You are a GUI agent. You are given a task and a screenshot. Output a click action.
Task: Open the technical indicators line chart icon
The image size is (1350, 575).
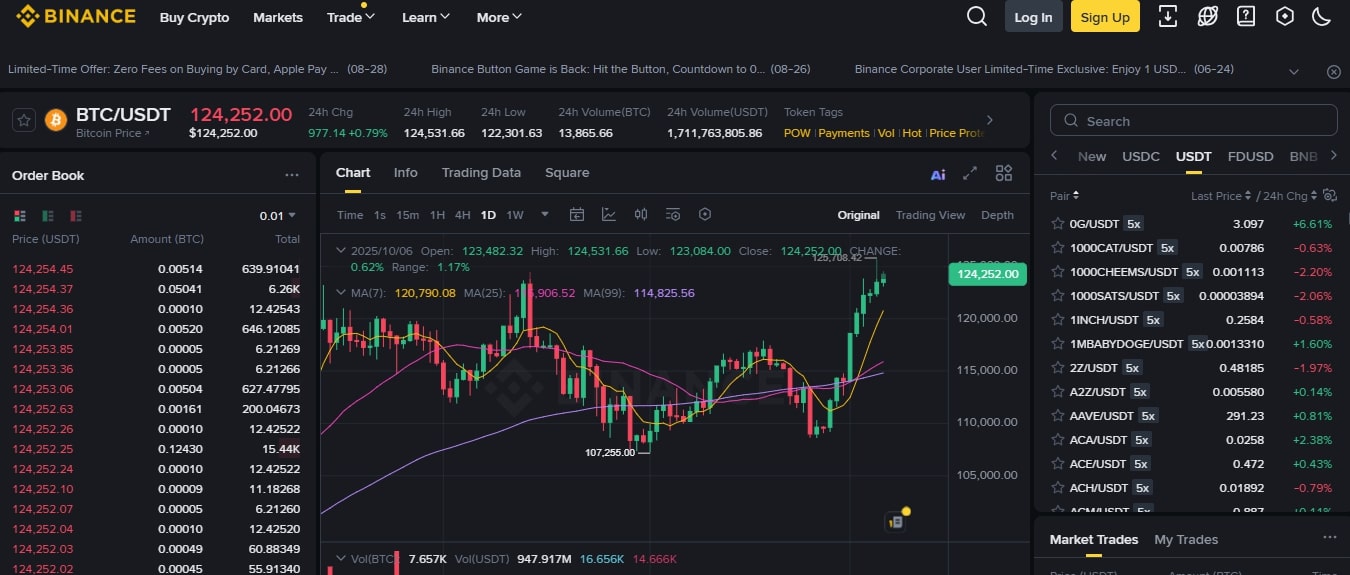[609, 214]
